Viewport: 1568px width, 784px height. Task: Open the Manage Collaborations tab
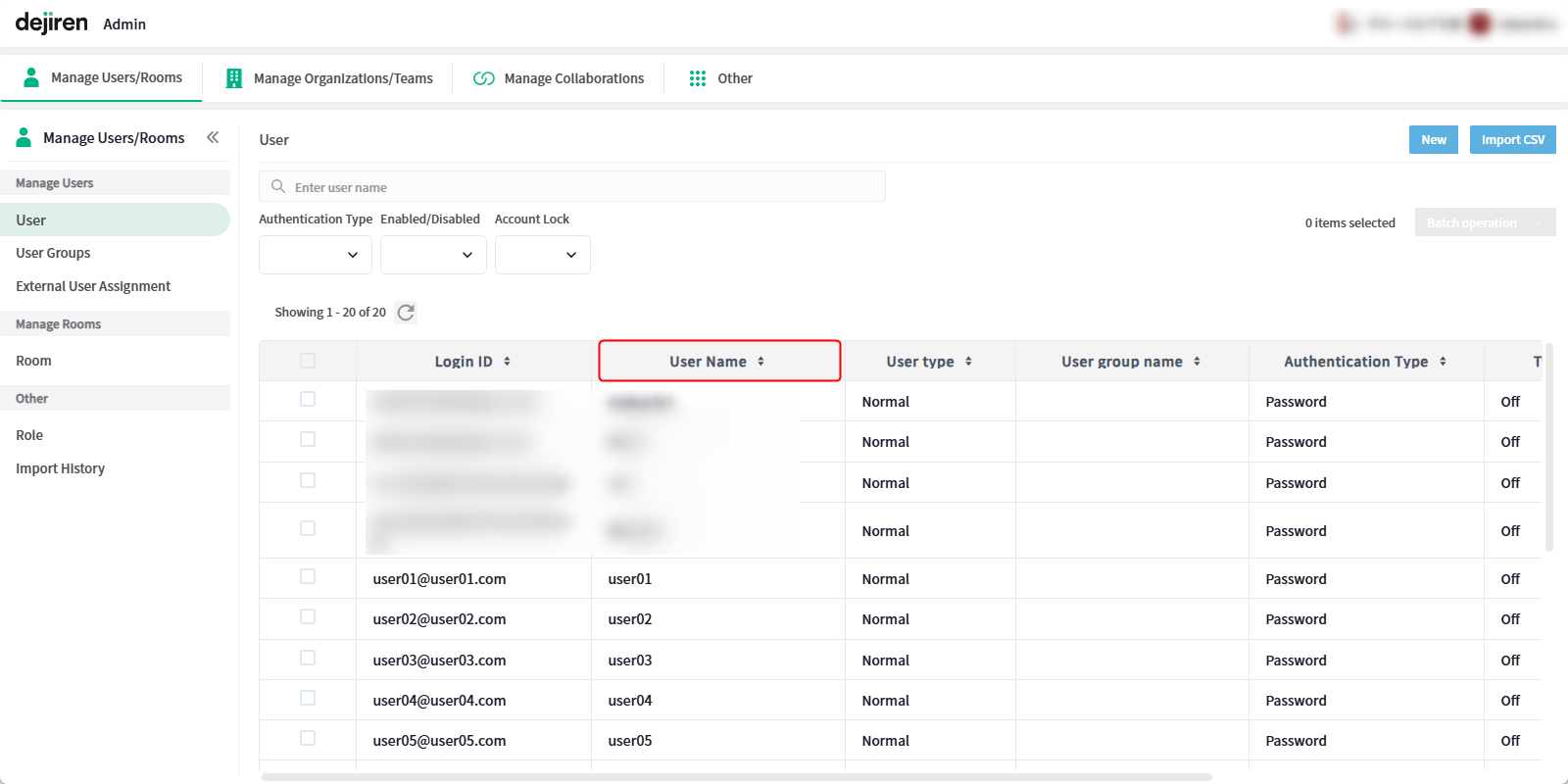pyautogui.click(x=559, y=78)
